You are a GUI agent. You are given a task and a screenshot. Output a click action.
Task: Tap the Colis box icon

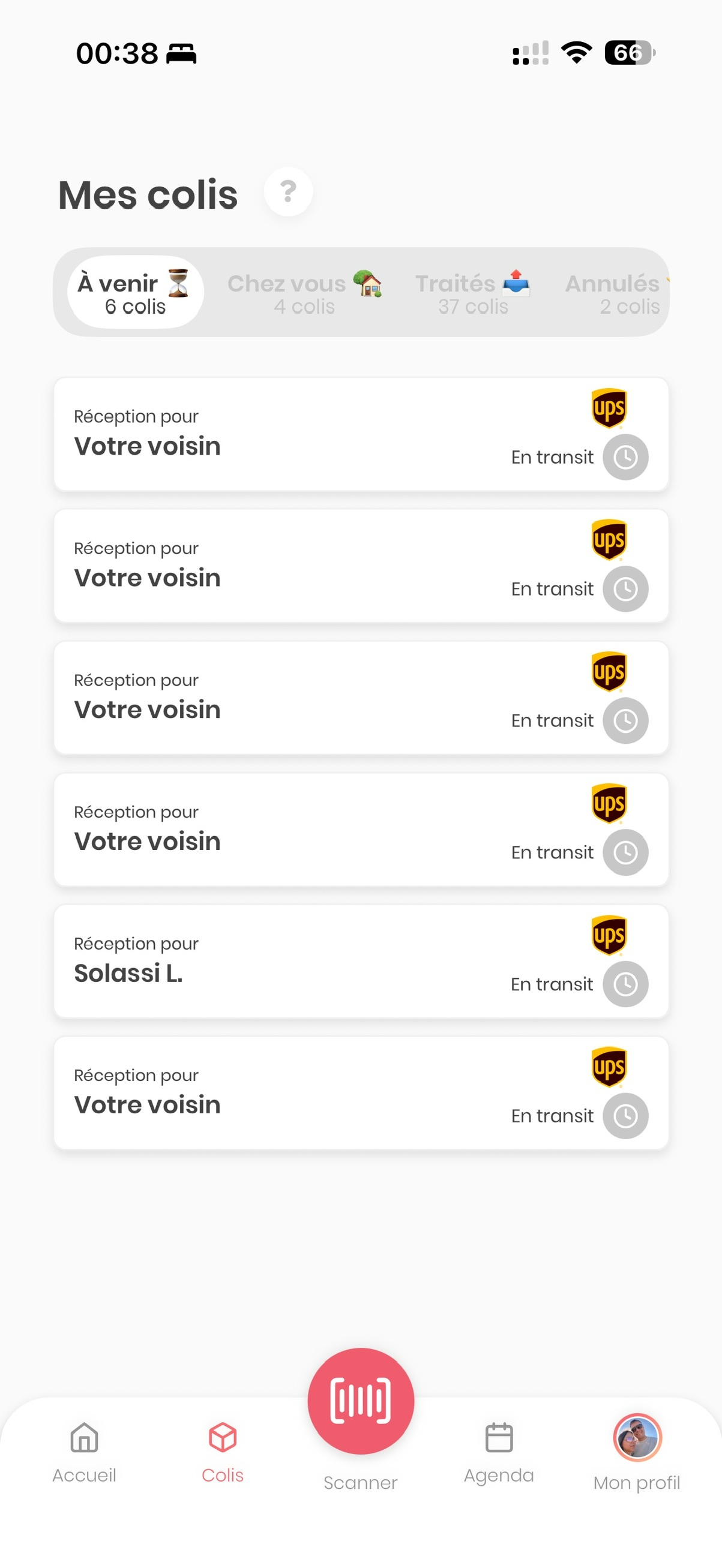pos(222,1438)
